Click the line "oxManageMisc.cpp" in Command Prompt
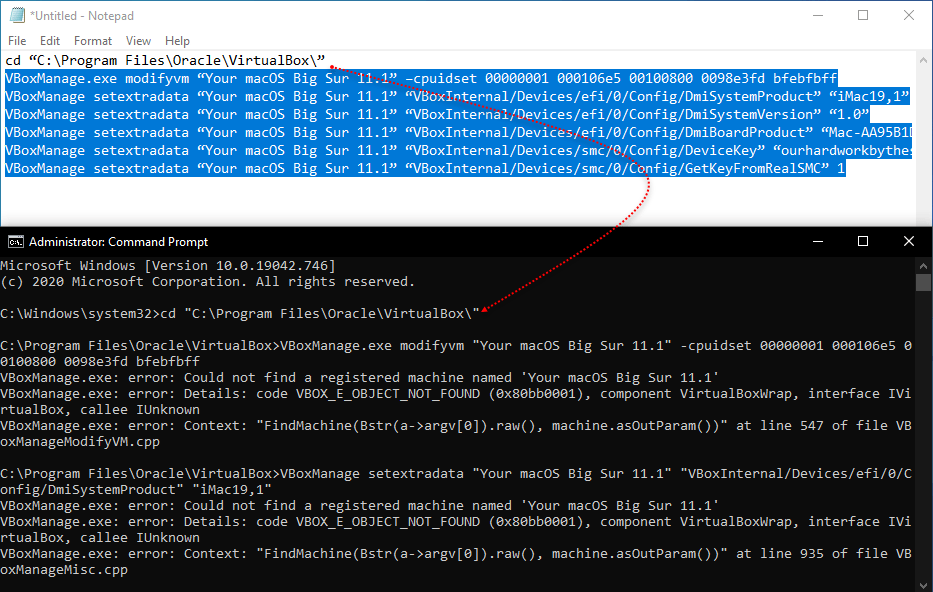This screenshot has height=592, width=933. (64, 569)
